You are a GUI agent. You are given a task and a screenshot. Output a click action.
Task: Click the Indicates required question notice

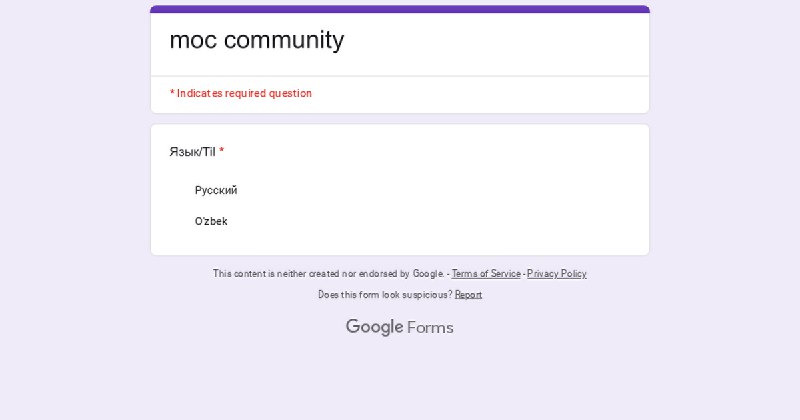click(241, 93)
